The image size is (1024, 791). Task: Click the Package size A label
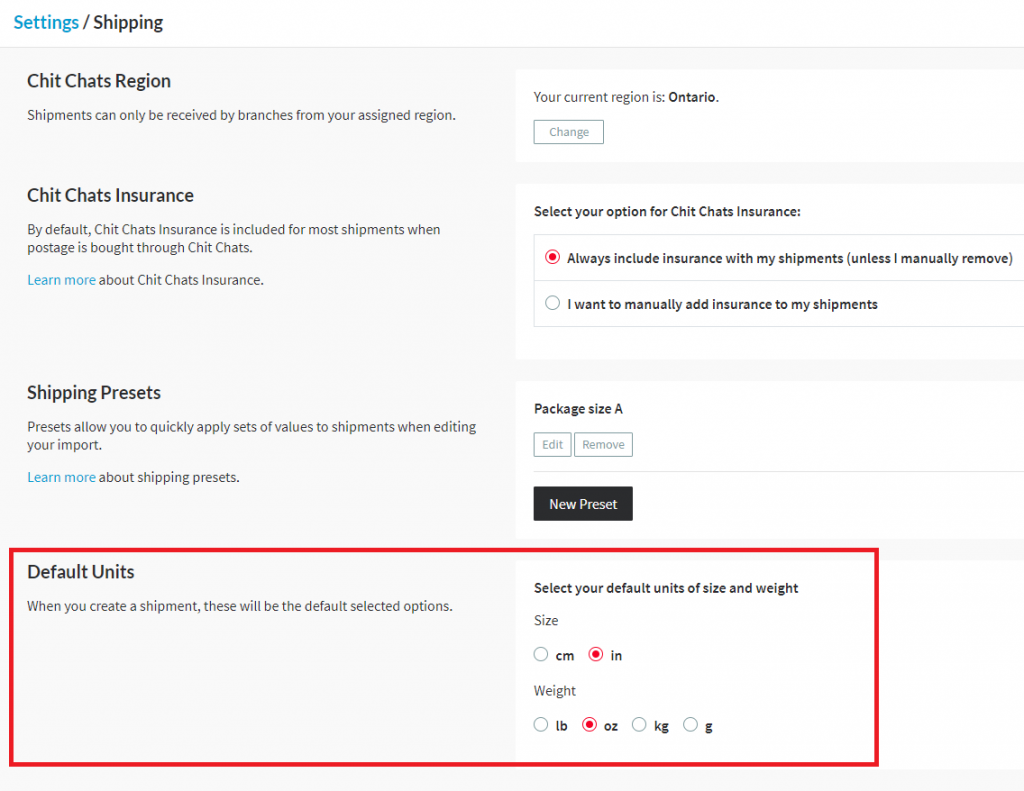[x=579, y=409]
